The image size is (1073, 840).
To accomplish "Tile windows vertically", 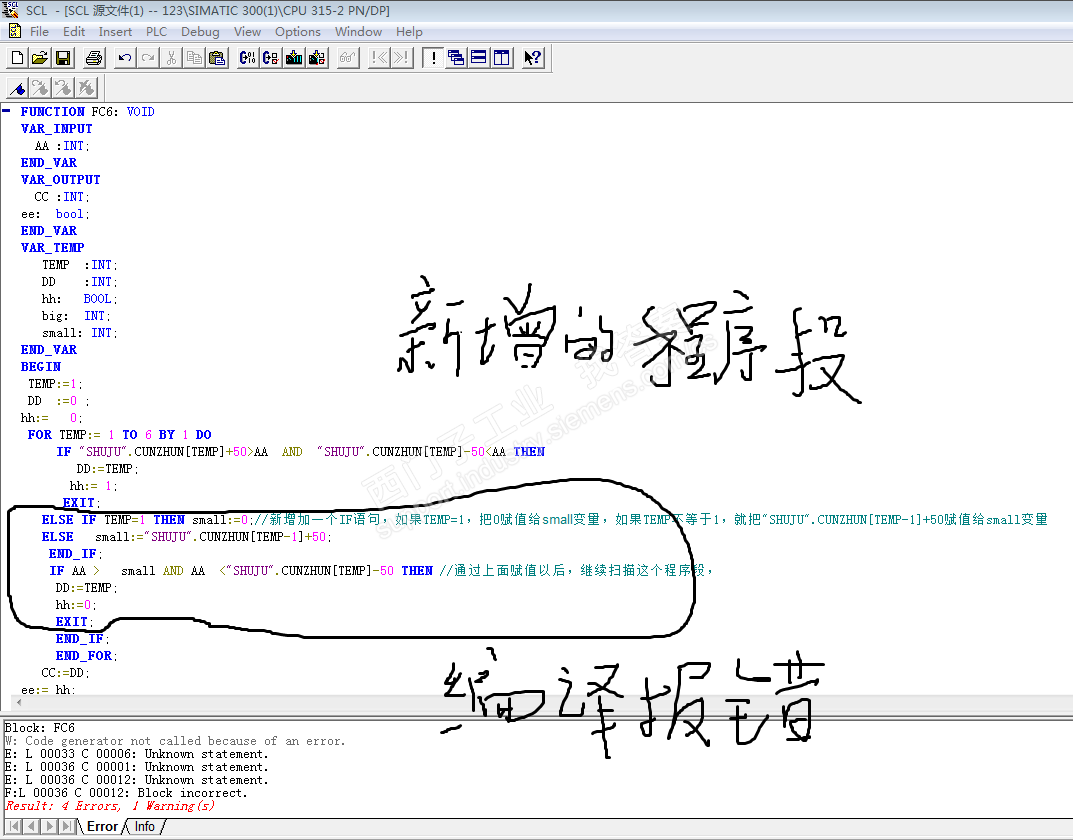I will 502,58.
